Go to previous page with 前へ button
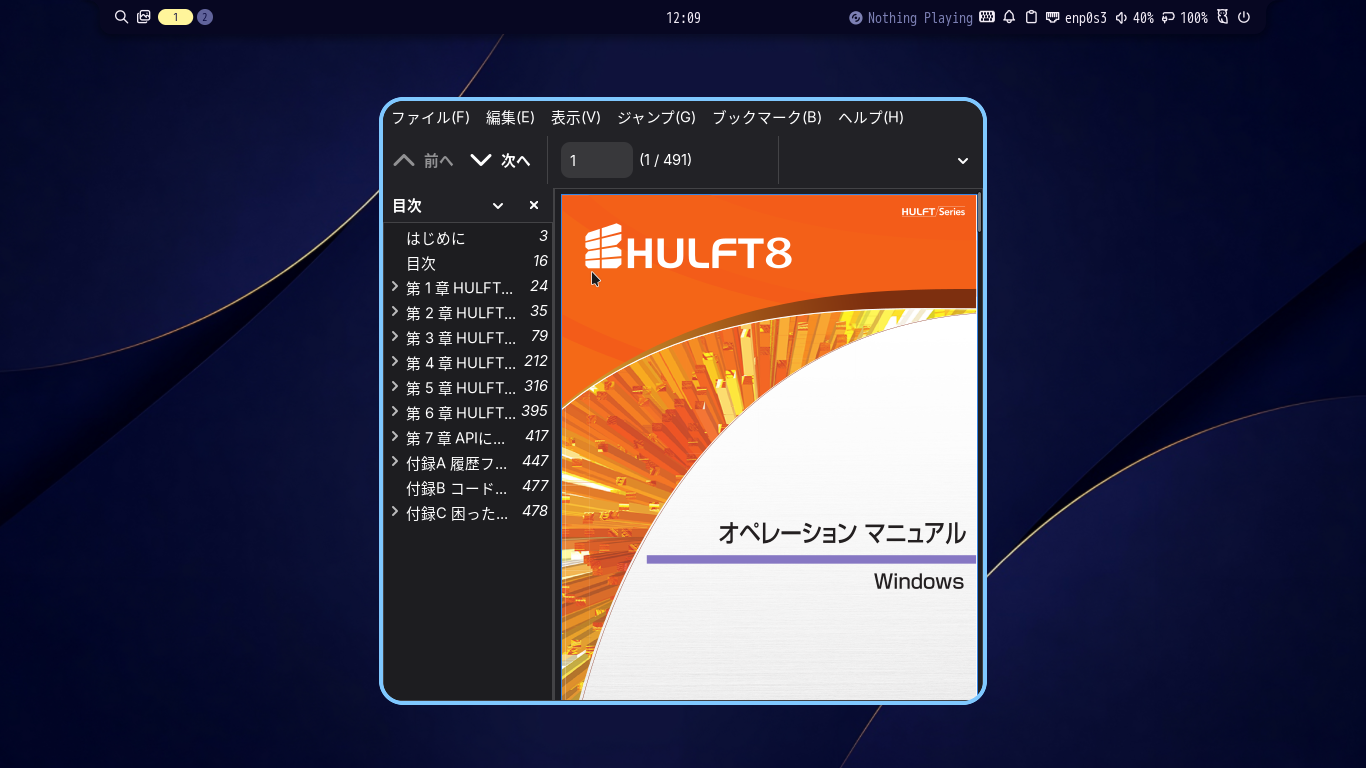 coord(423,160)
